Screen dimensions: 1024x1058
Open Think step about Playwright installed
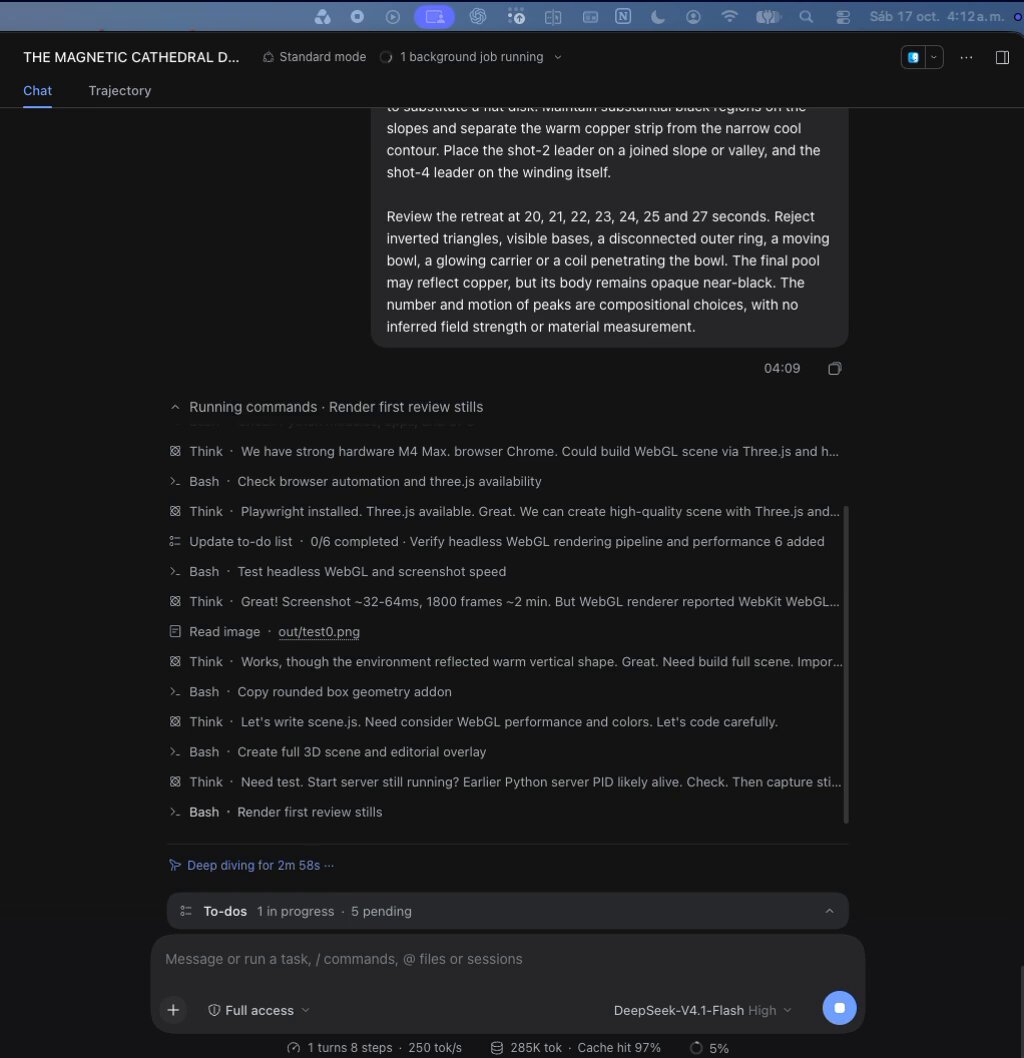(505, 511)
